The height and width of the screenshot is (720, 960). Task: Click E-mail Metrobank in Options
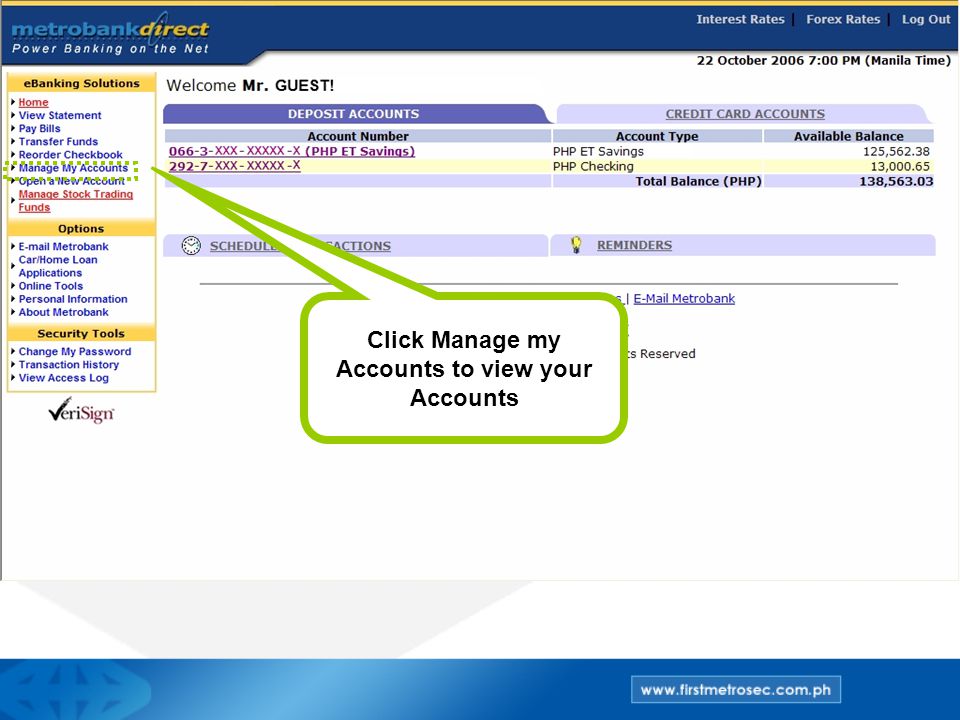63,246
